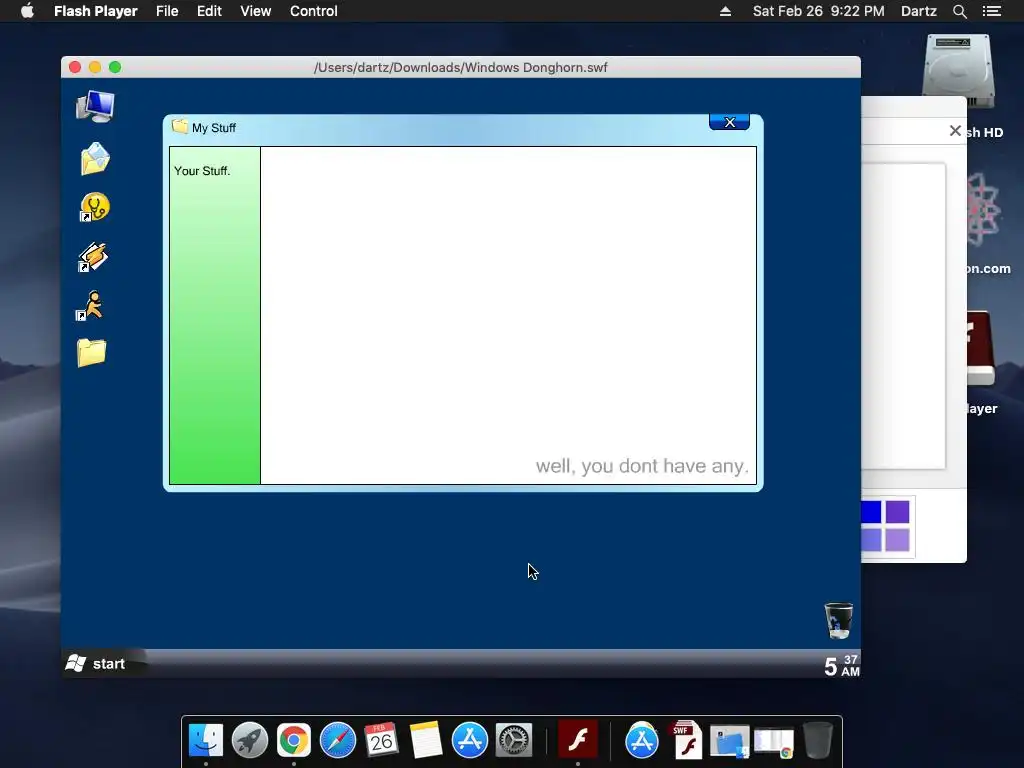This screenshot has height=768, width=1024.
Task: Close the background window with X button
Action: point(955,131)
